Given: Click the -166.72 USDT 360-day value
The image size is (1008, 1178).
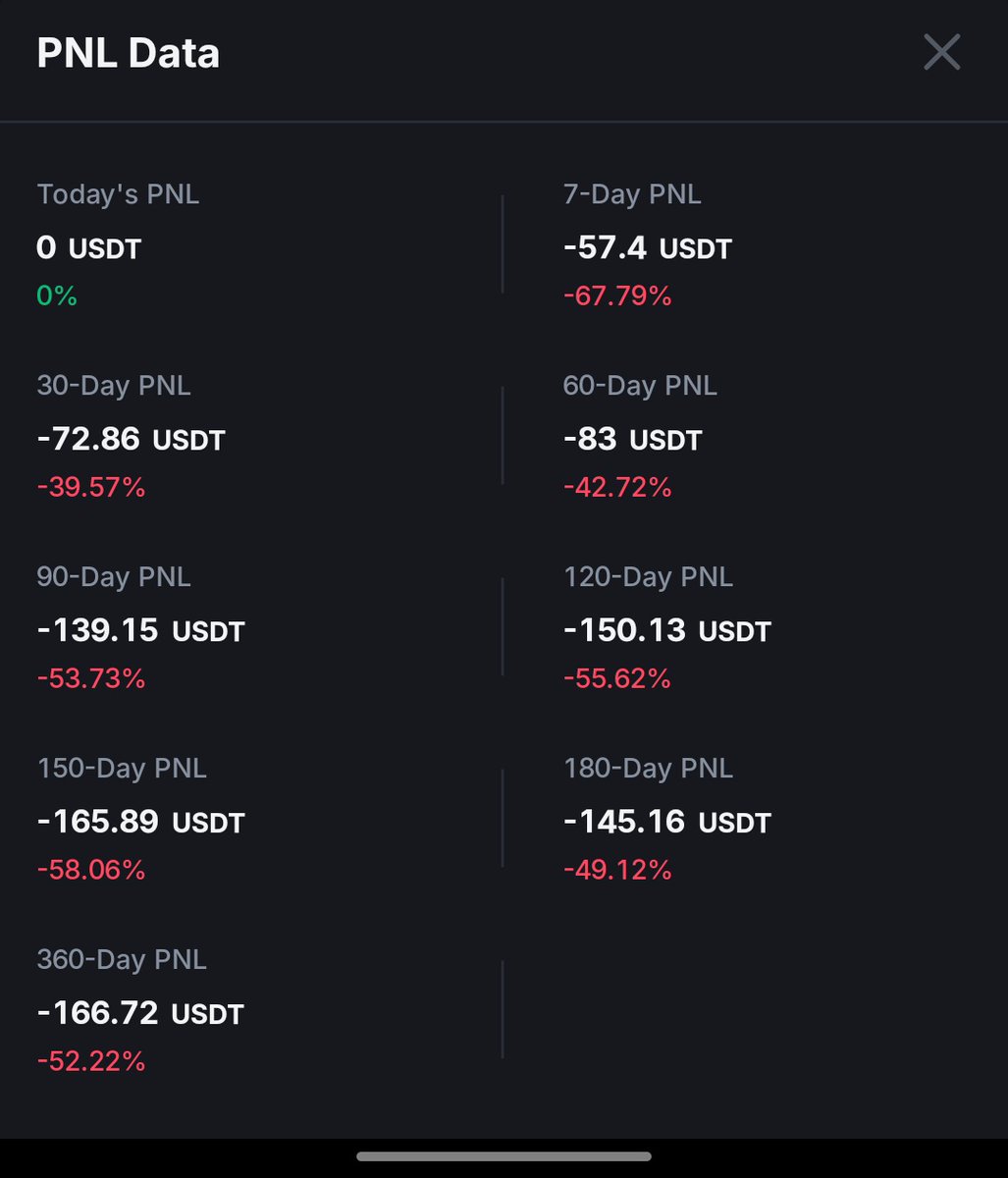Looking at the screenshot, I should click(x=140, y=1013).
